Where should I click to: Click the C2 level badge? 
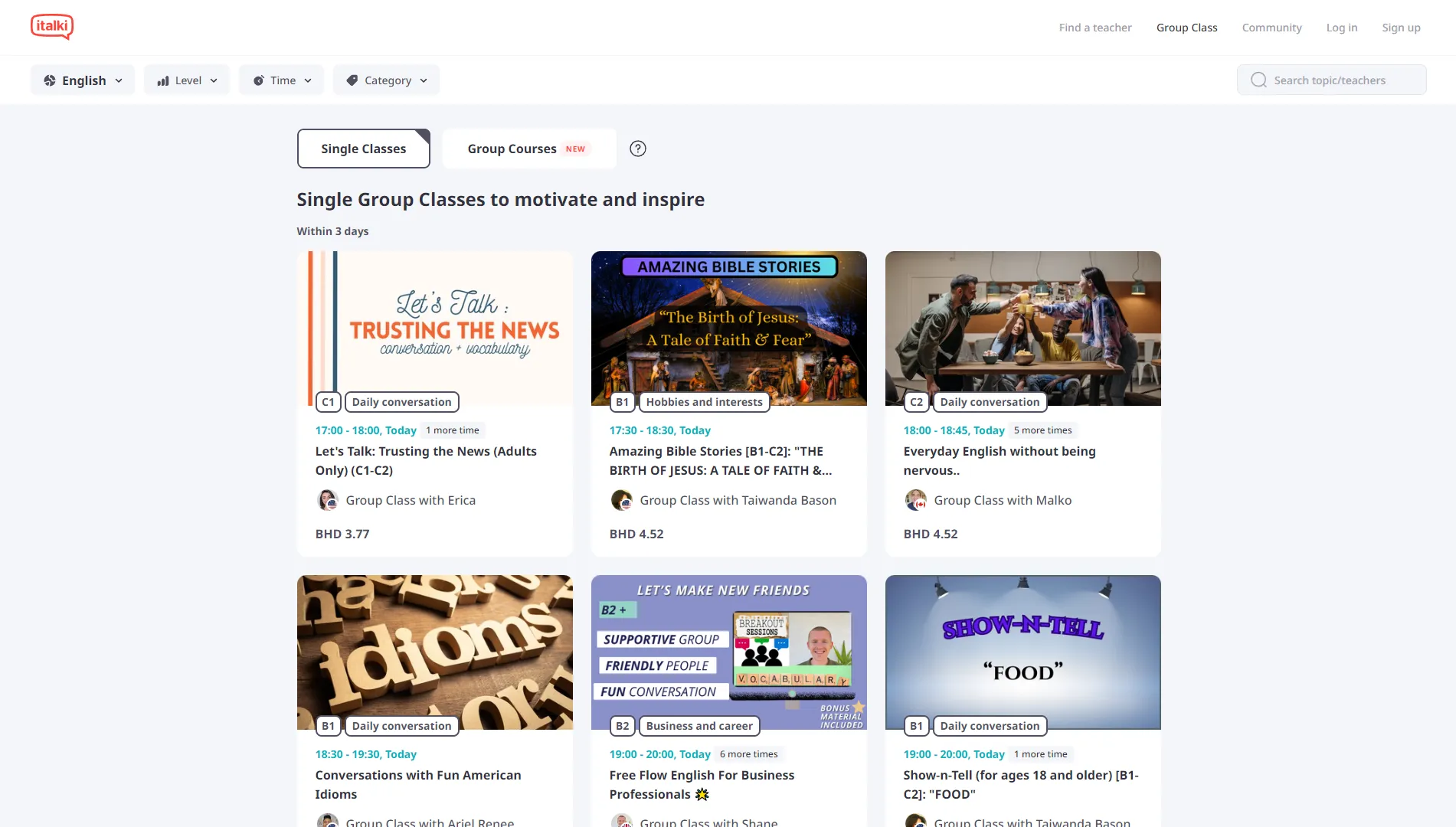click(917, 402)
